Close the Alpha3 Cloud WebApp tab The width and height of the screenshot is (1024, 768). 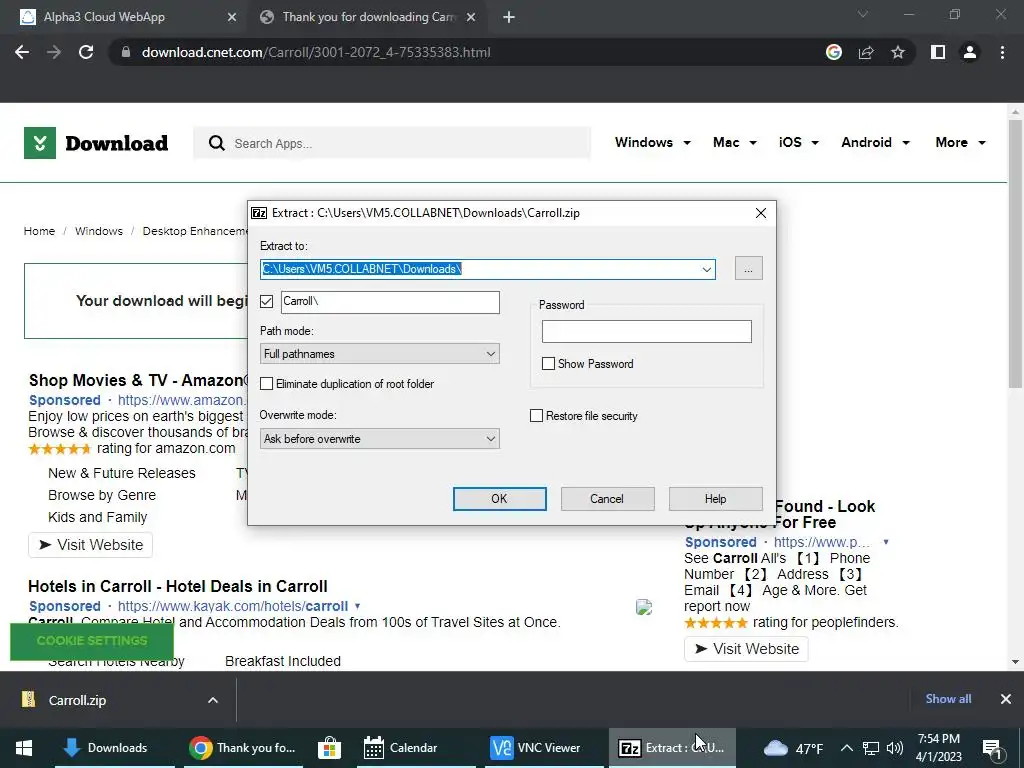point(232,17)
